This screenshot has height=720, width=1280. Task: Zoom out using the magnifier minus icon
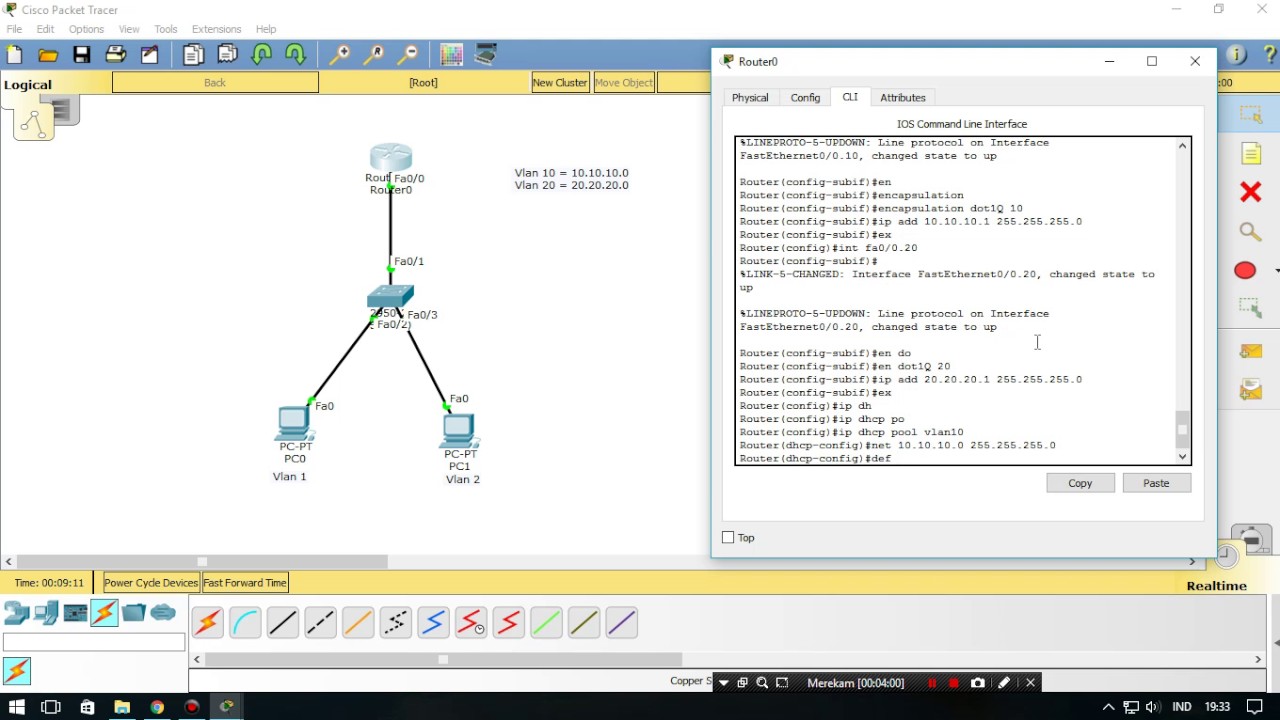point(408,55)
